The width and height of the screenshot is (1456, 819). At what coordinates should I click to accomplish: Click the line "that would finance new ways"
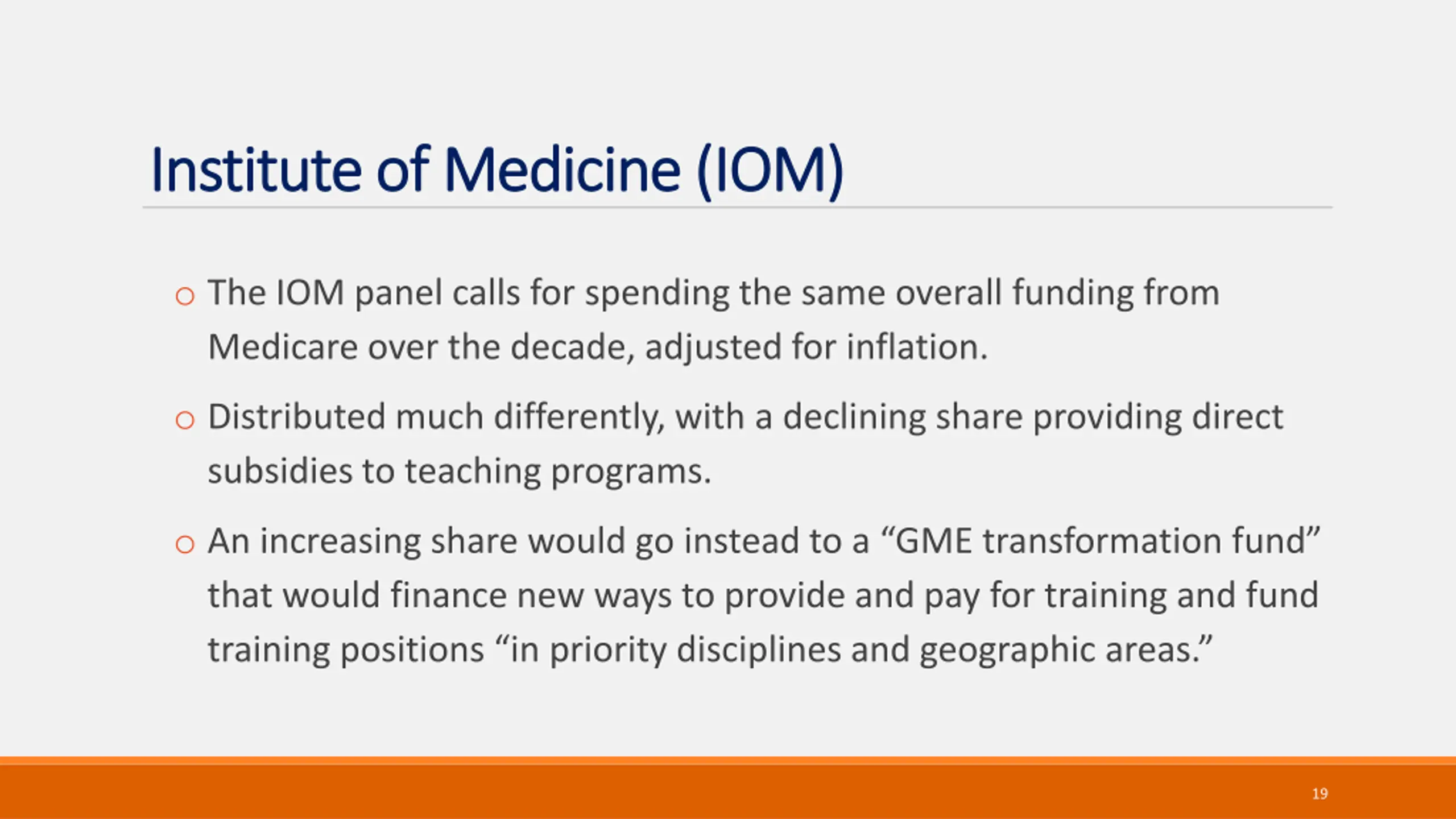[763, 595]
